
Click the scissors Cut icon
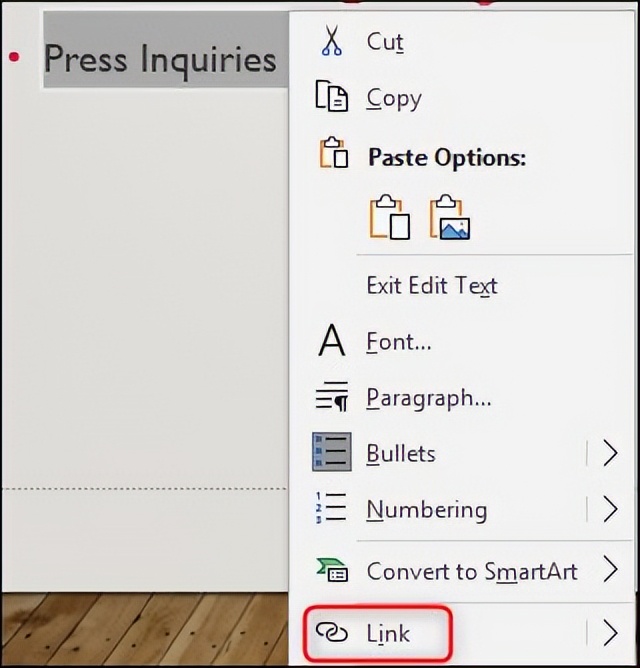(331, 41)
